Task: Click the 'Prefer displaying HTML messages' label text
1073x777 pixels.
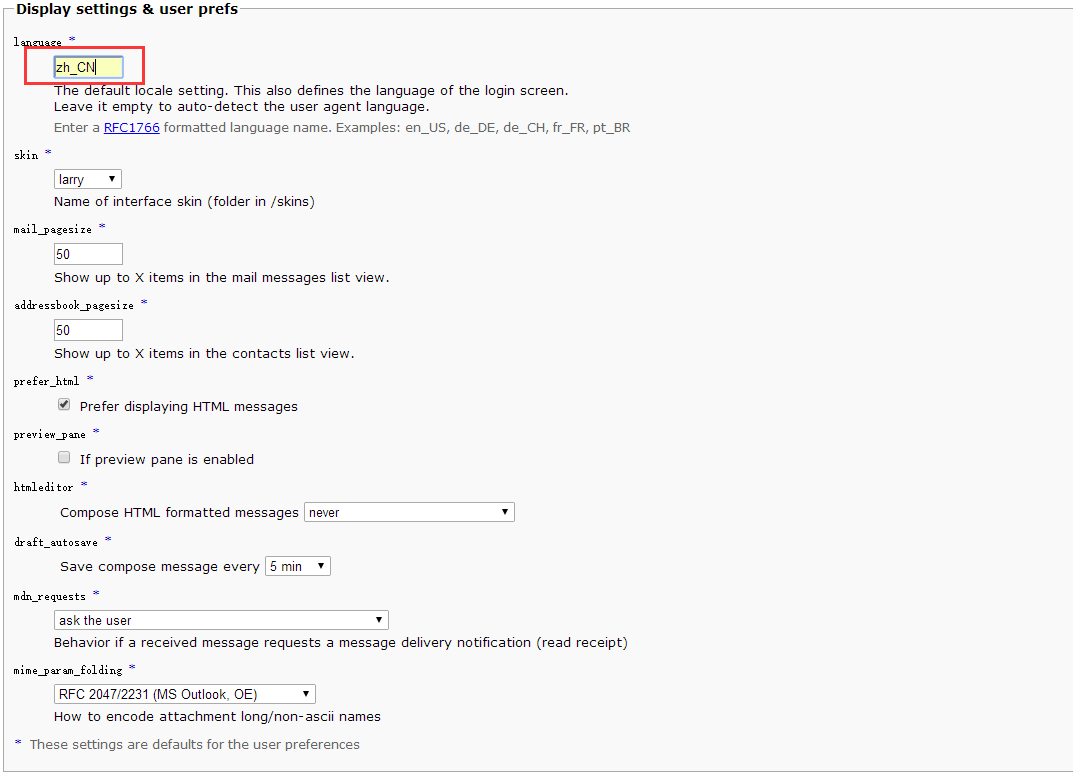Action: click(x=188, y=407)
